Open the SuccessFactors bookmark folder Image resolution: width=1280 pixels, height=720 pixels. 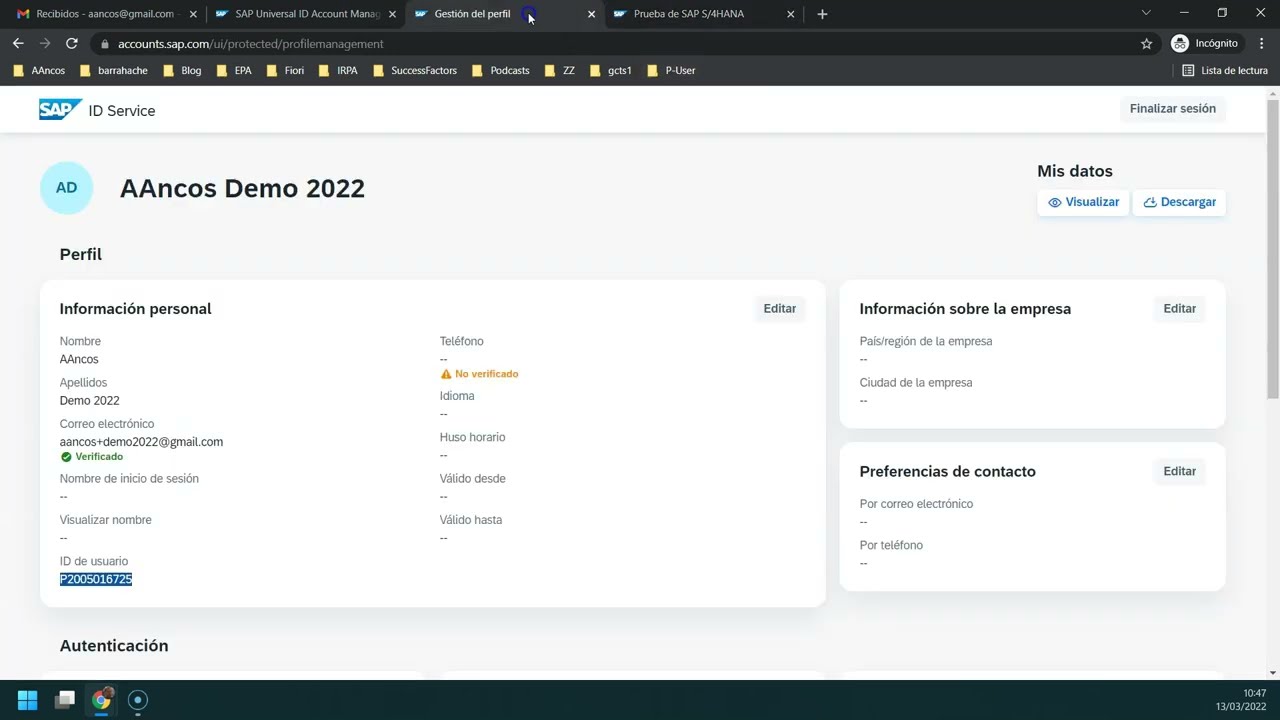[415, 71]
